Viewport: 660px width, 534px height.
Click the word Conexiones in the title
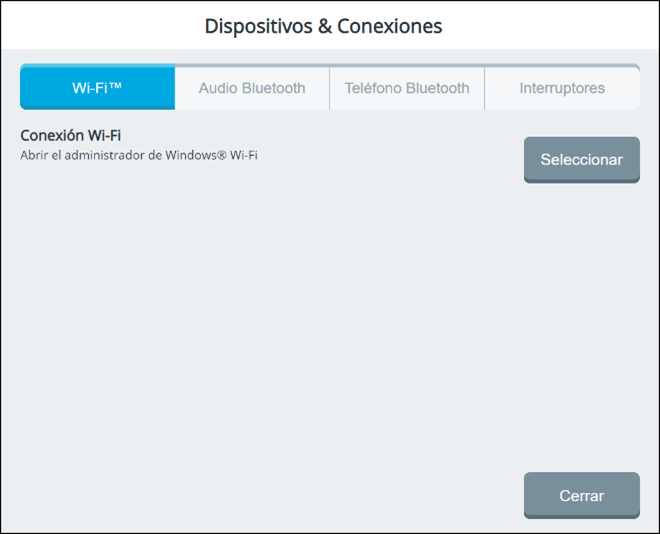tap(390, 26)
